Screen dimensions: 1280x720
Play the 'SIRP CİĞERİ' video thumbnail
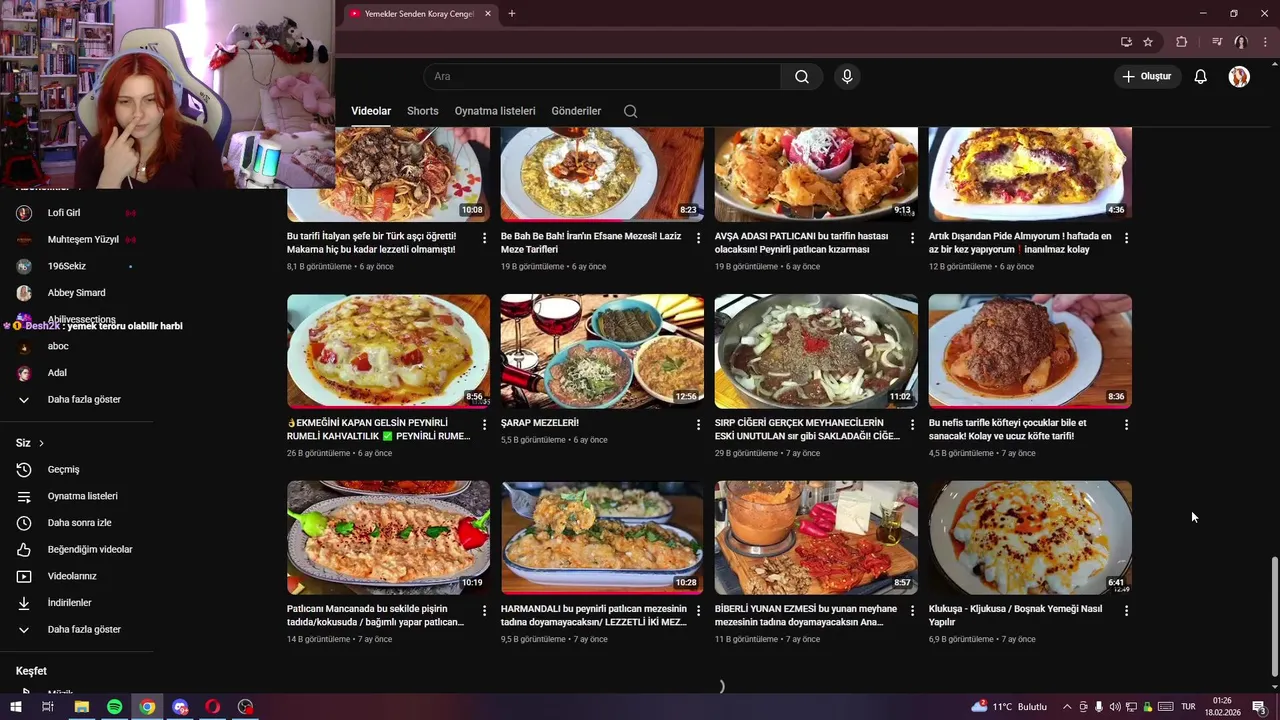tap(816, 351)
